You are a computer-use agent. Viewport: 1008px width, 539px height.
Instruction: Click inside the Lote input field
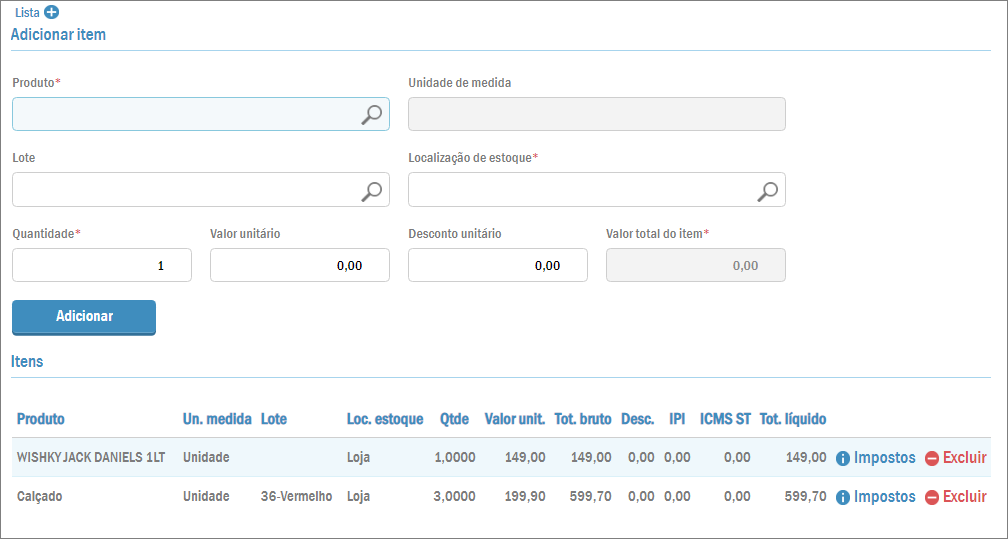pos(185,190)
